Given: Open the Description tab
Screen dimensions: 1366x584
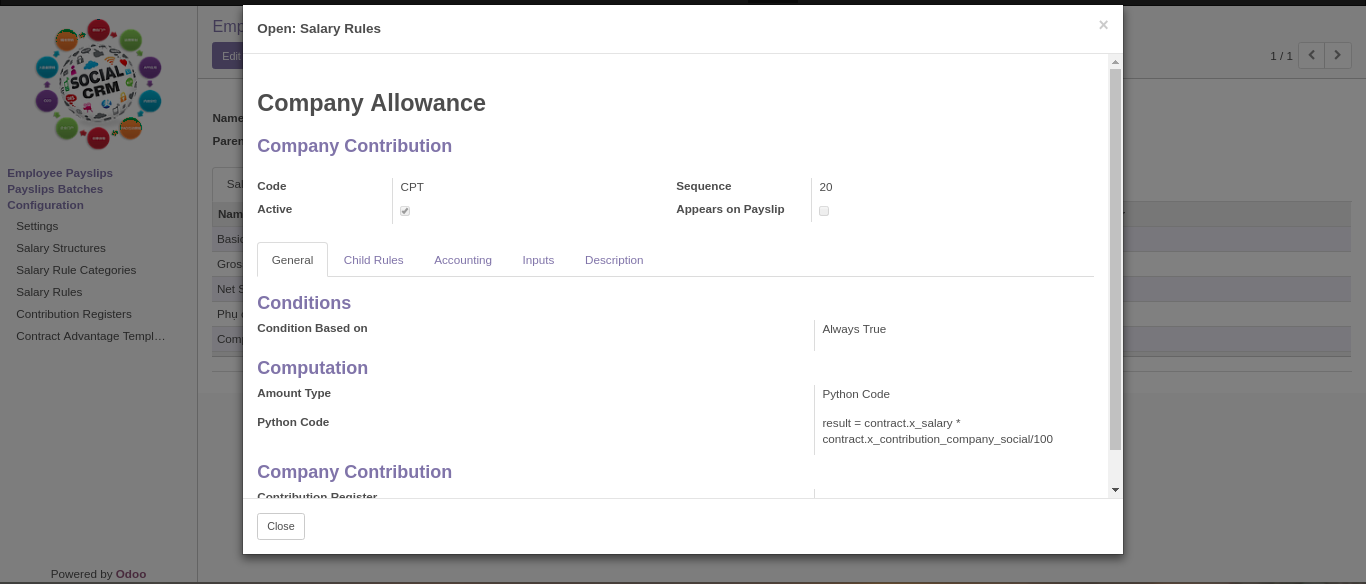Looking at the screenshot, I should point(614,259).
